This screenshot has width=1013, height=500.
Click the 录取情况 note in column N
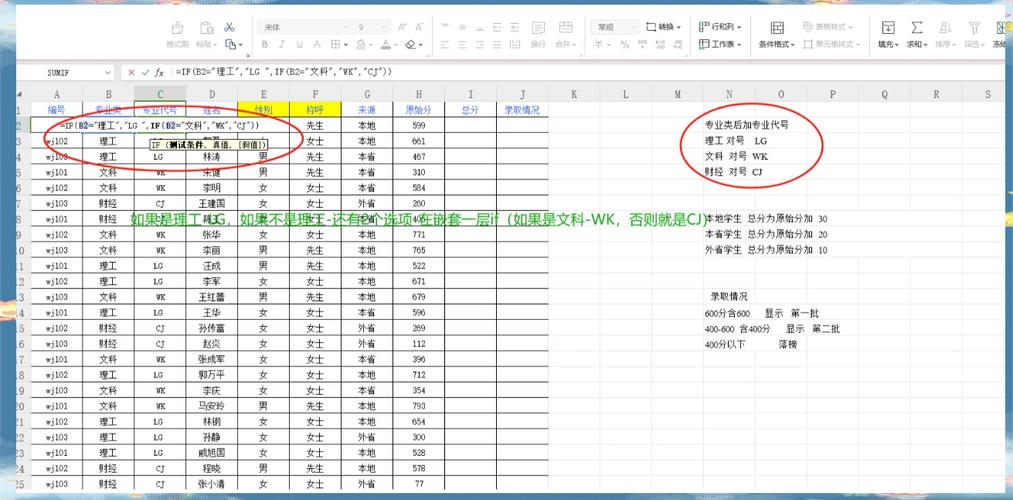pos(729,297)
